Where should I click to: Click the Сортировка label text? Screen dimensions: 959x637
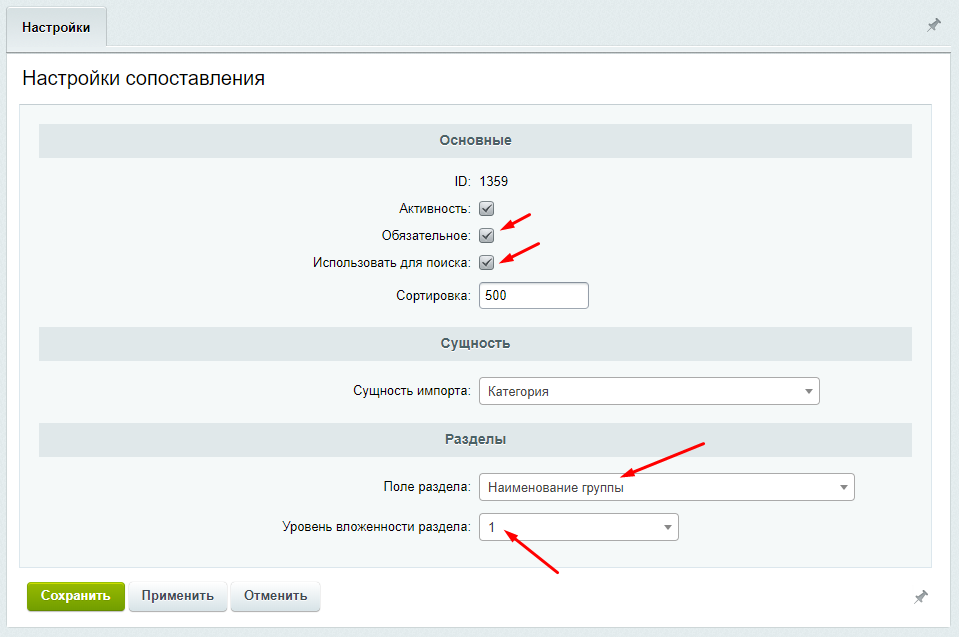click(433, 296)
